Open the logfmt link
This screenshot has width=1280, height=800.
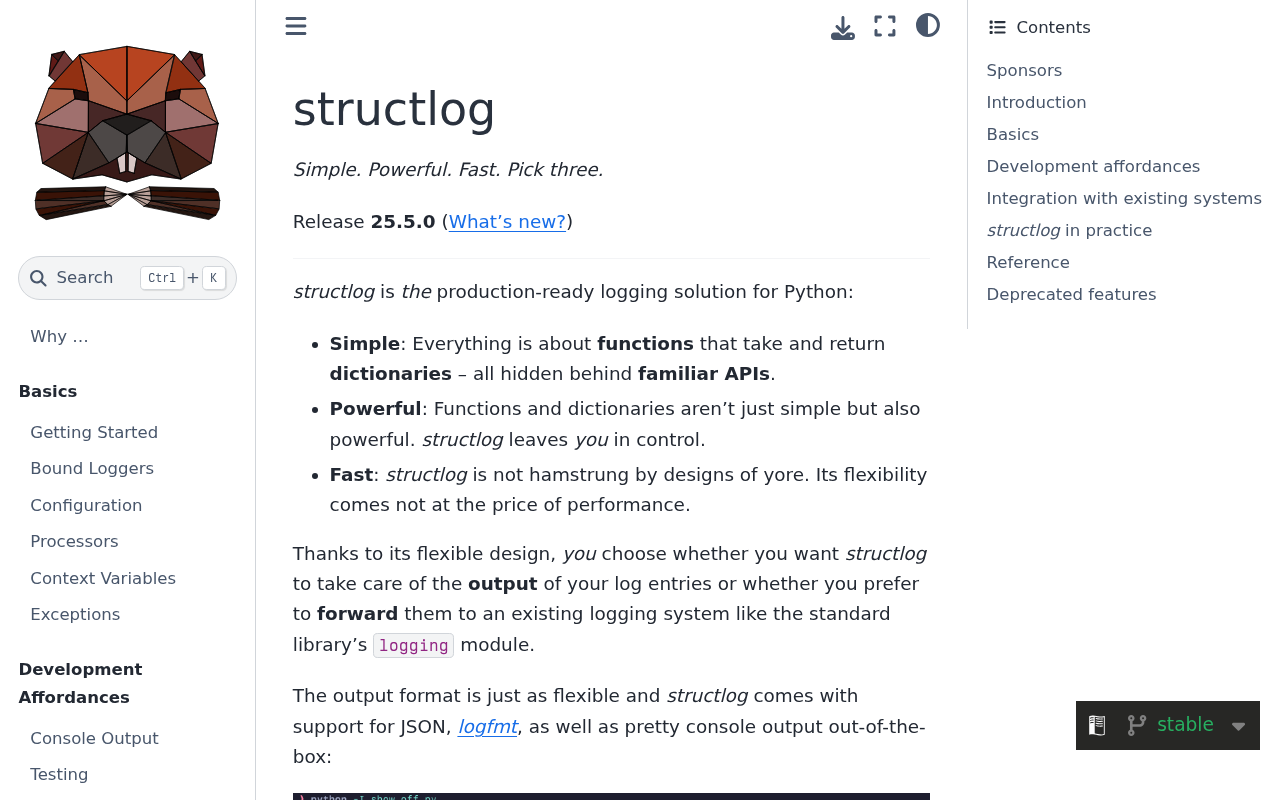tap(487, 725)
